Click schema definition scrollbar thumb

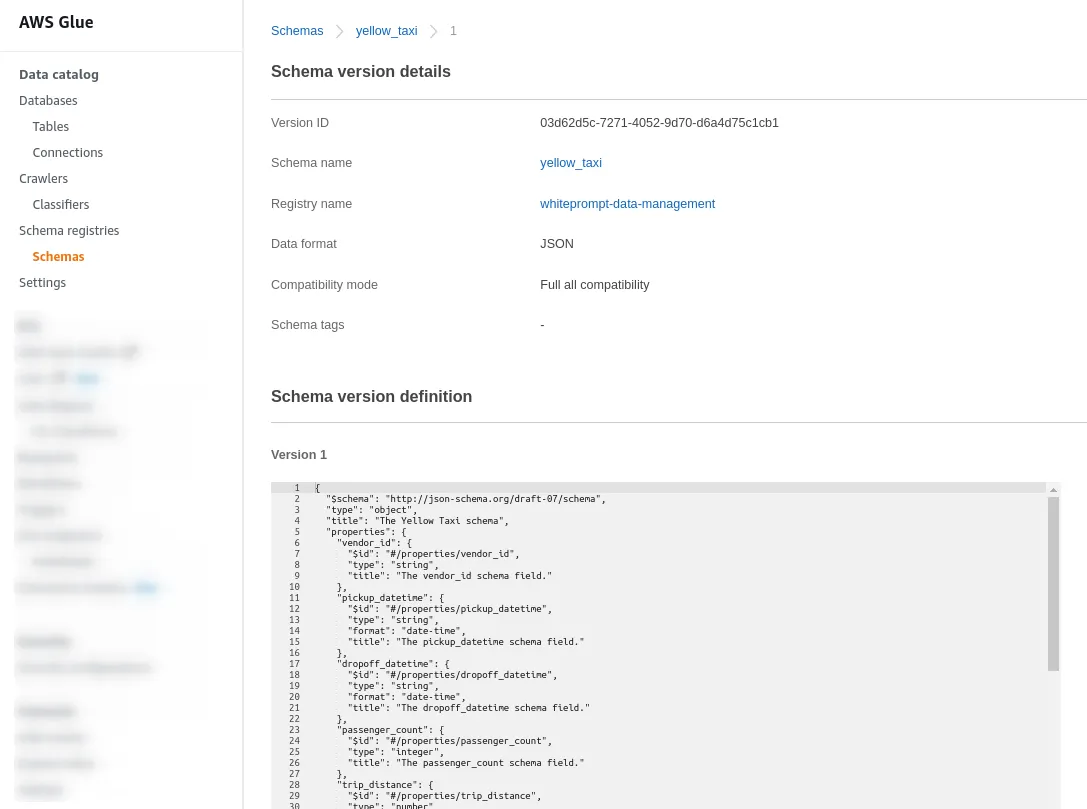(x=1053, y=584)
